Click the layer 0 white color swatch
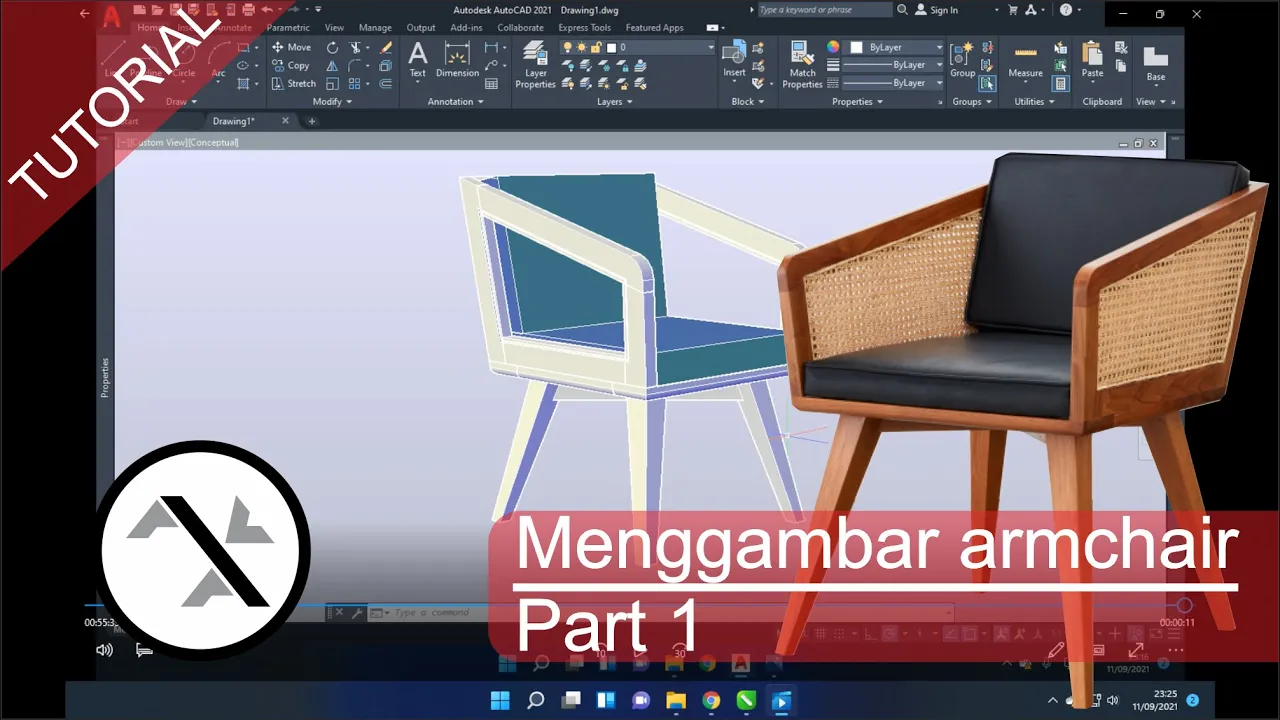This screenshot has width=1280, height=720. 610,47
